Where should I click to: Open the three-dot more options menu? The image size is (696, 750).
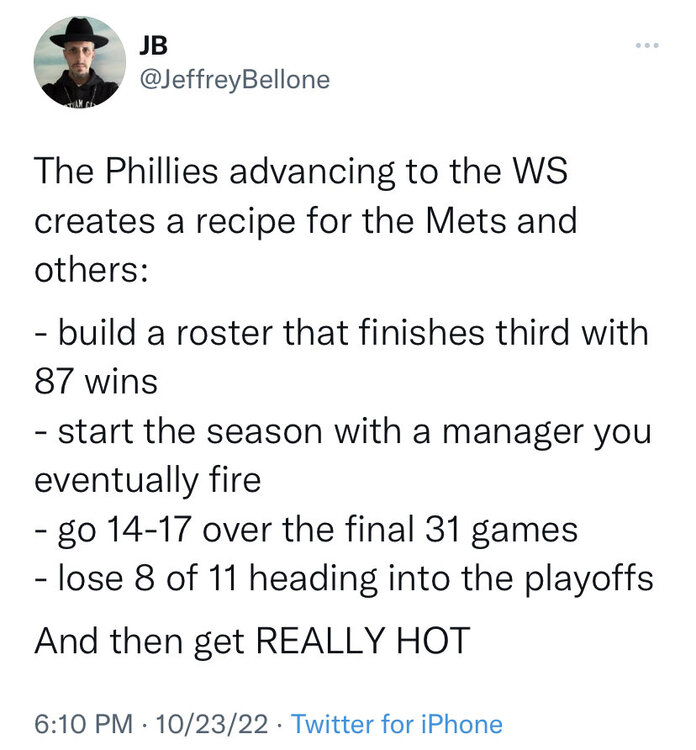[x=647, y=45]
